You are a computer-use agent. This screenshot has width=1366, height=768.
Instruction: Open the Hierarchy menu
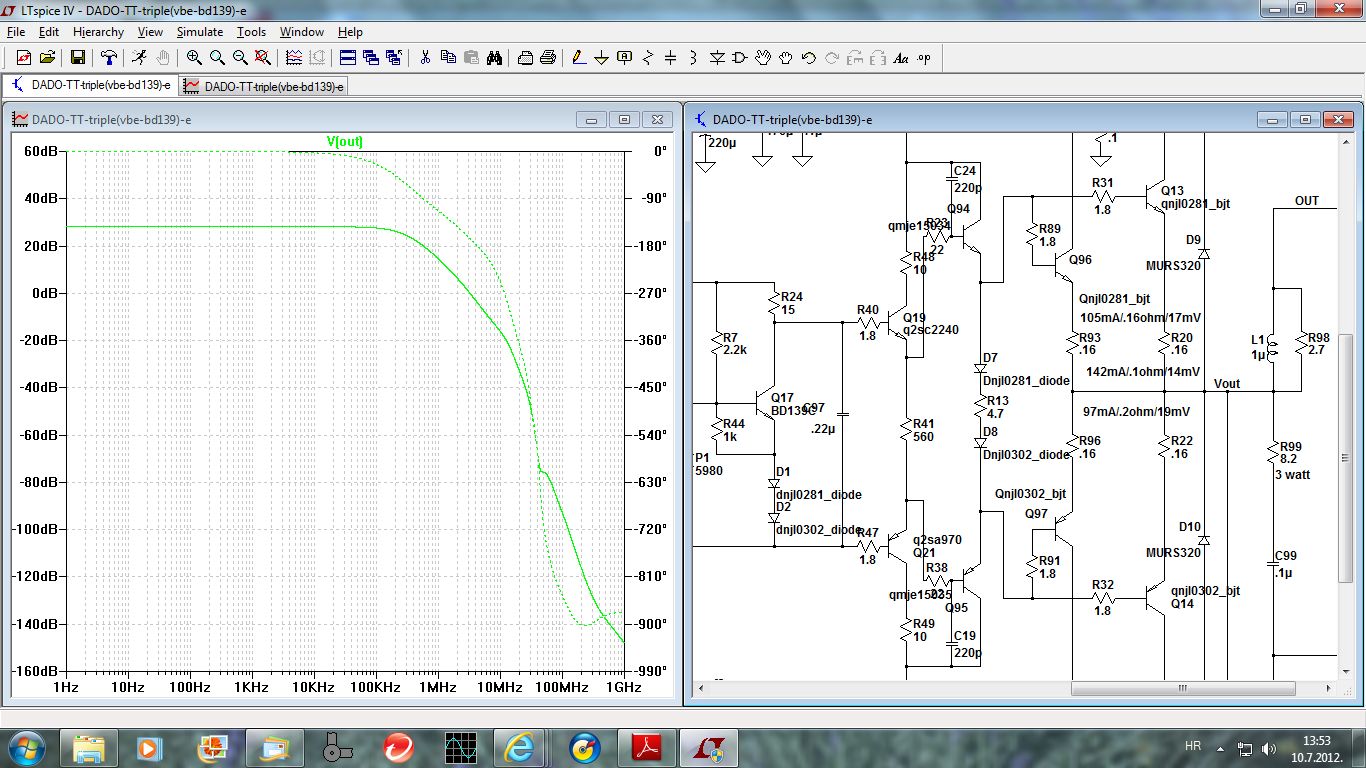(98, 32)
